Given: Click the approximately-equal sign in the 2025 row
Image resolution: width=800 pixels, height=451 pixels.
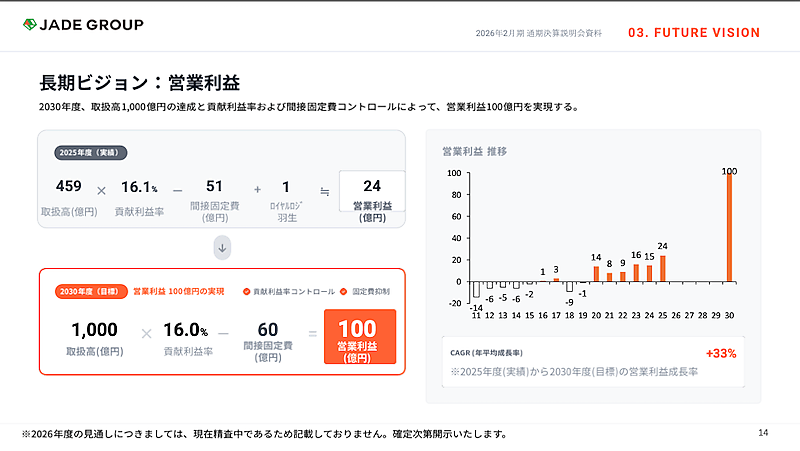Looking at the screenshot, I should (324, 190).
